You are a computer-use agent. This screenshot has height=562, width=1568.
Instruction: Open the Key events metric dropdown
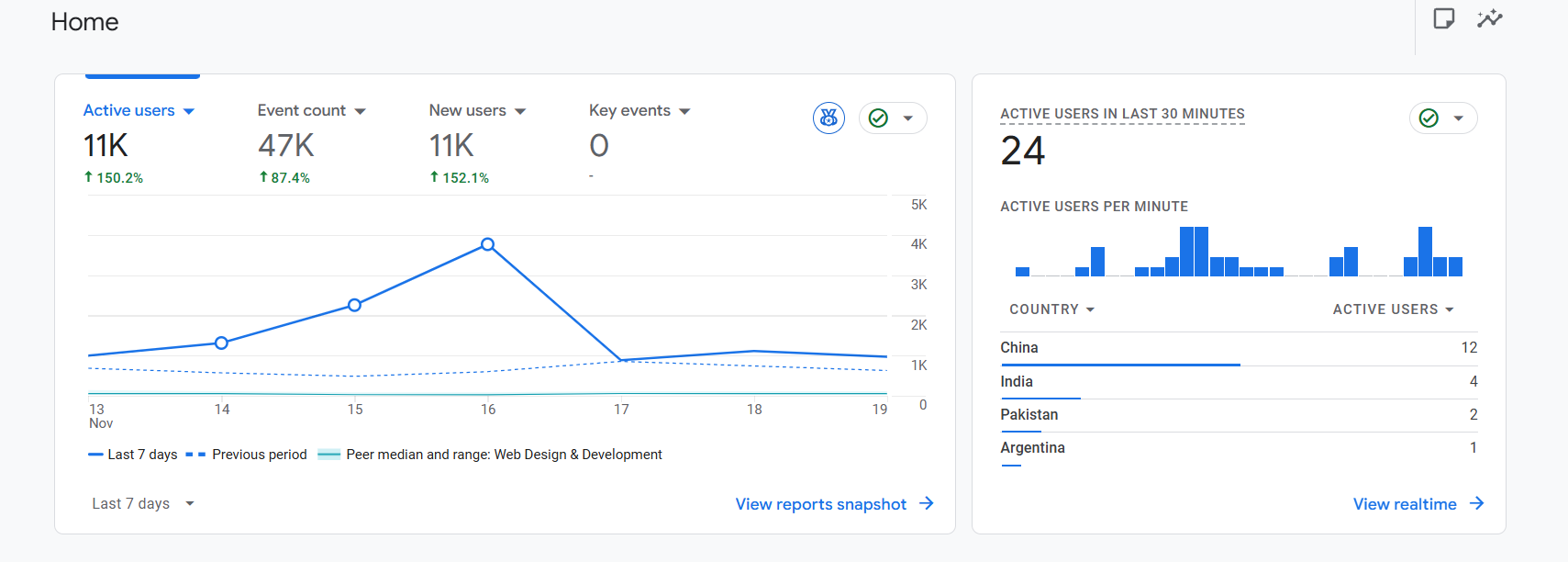[684, 111]
